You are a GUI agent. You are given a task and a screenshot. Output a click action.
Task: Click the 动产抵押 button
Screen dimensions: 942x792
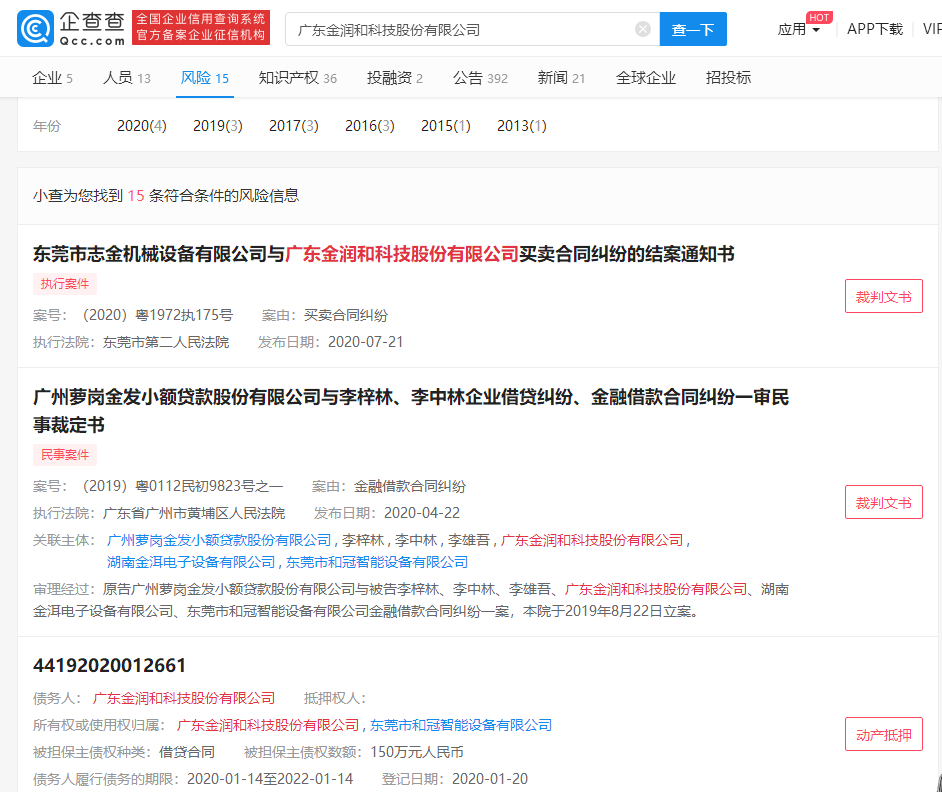click(x=884, y=734)
